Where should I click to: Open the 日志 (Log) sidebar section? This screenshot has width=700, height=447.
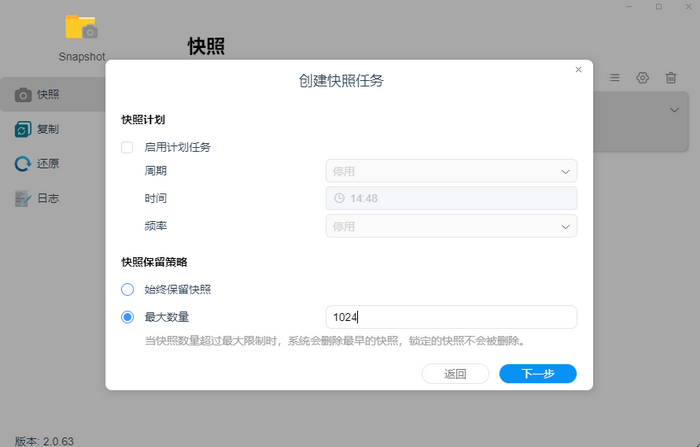[48, 198]
